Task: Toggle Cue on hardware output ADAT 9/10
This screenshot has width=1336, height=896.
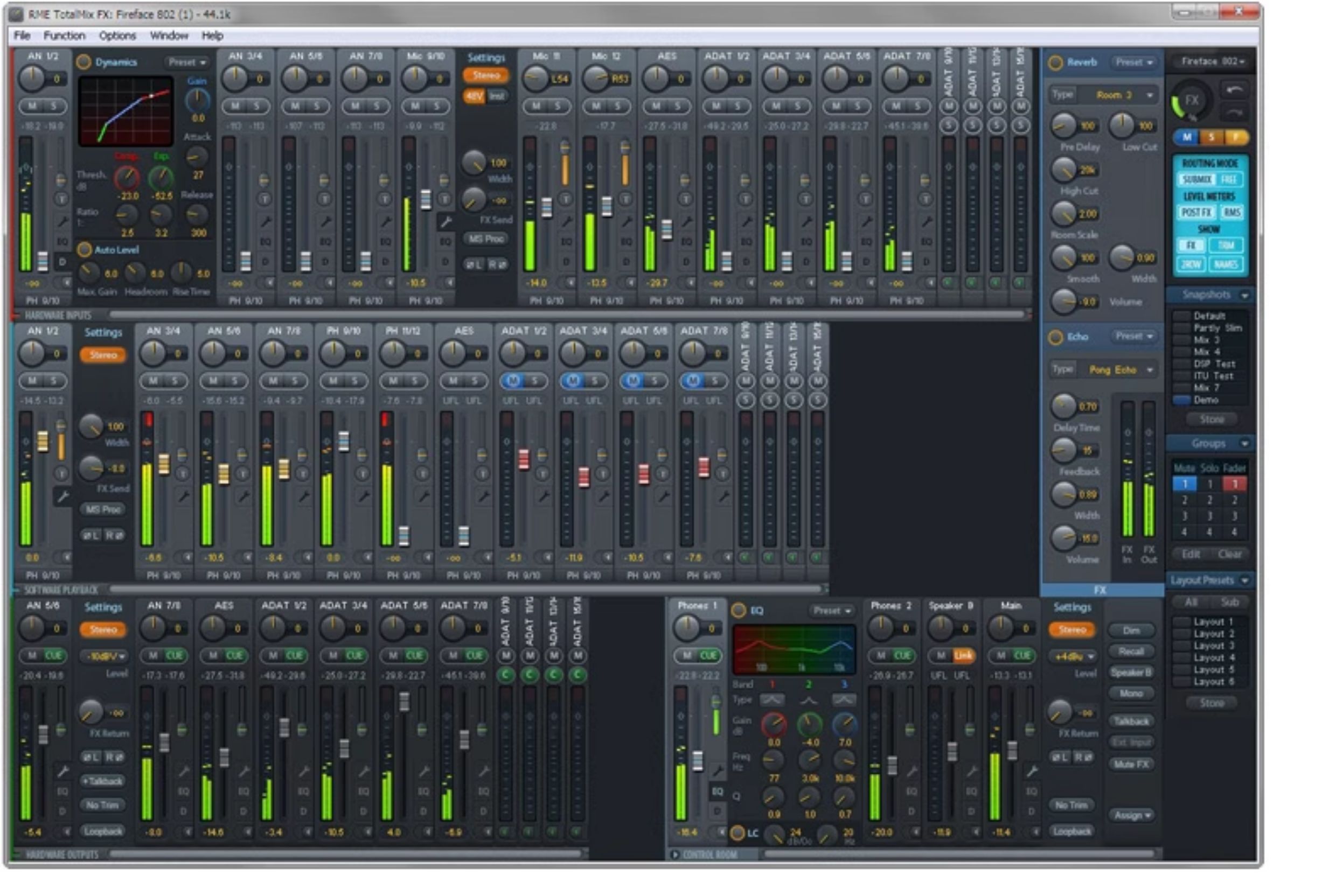Action: (505, 675)
